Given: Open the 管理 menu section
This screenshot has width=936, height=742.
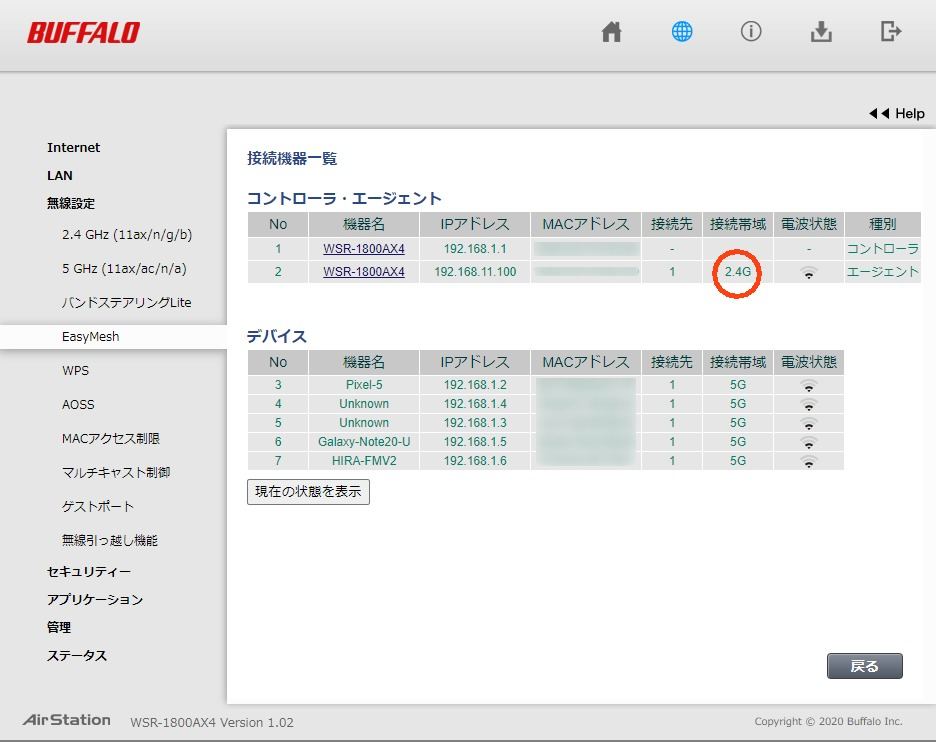Looking at the screenshot, I should pos(58,628).
